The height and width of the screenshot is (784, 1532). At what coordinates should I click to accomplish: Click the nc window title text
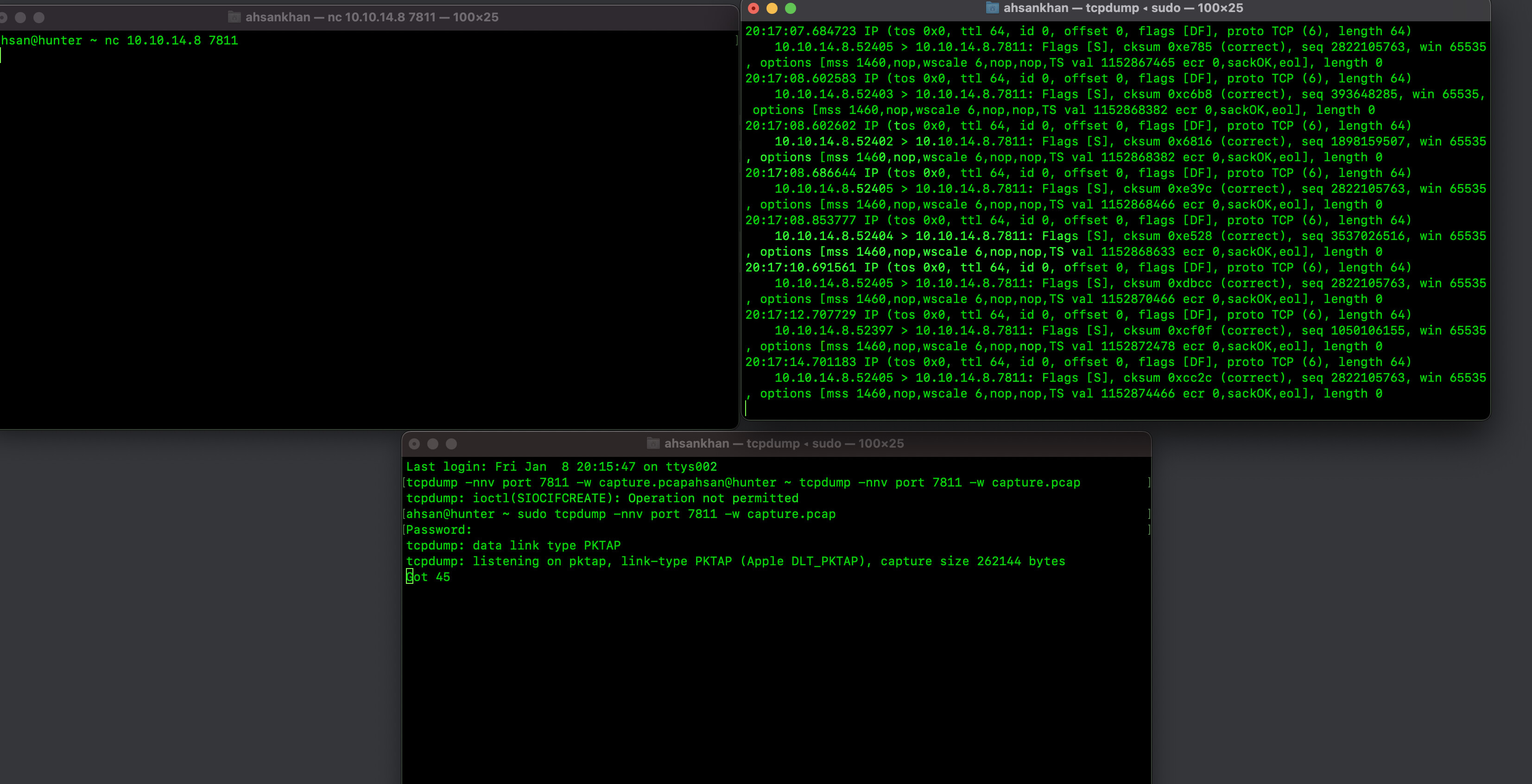pos(372,17)
